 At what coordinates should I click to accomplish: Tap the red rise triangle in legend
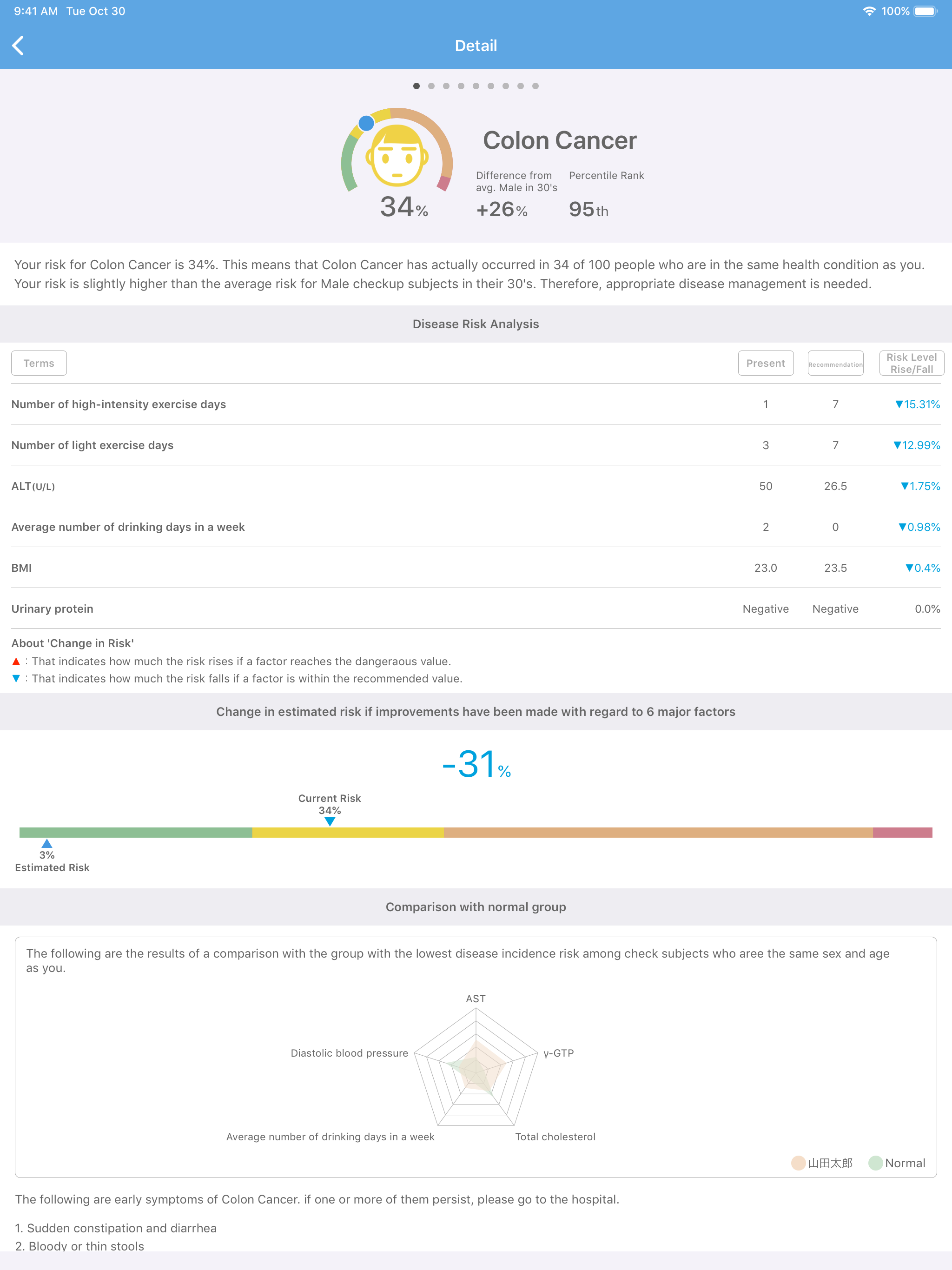16,661
